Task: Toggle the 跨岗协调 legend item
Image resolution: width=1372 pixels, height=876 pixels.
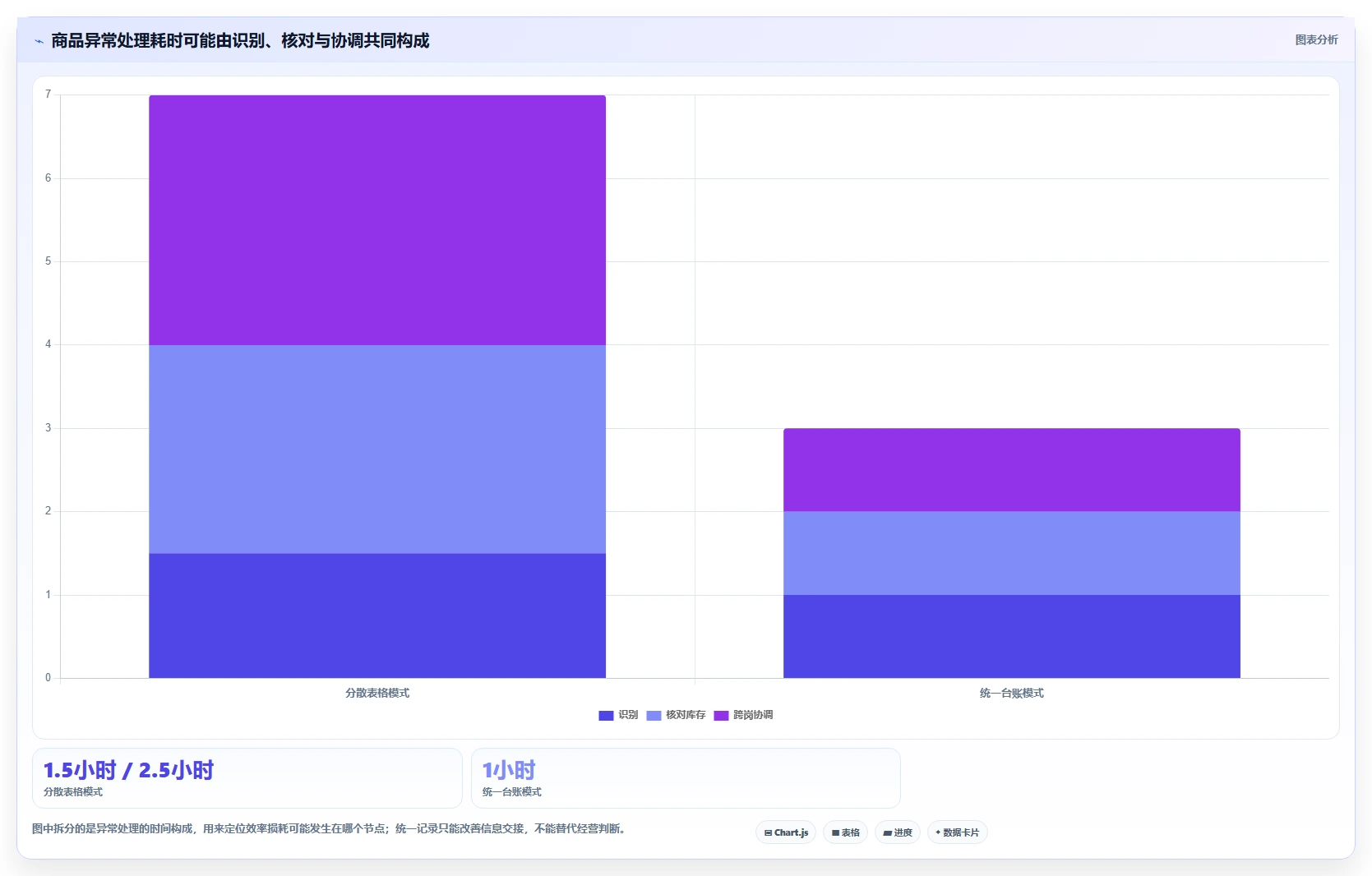Action: (743, 715)
